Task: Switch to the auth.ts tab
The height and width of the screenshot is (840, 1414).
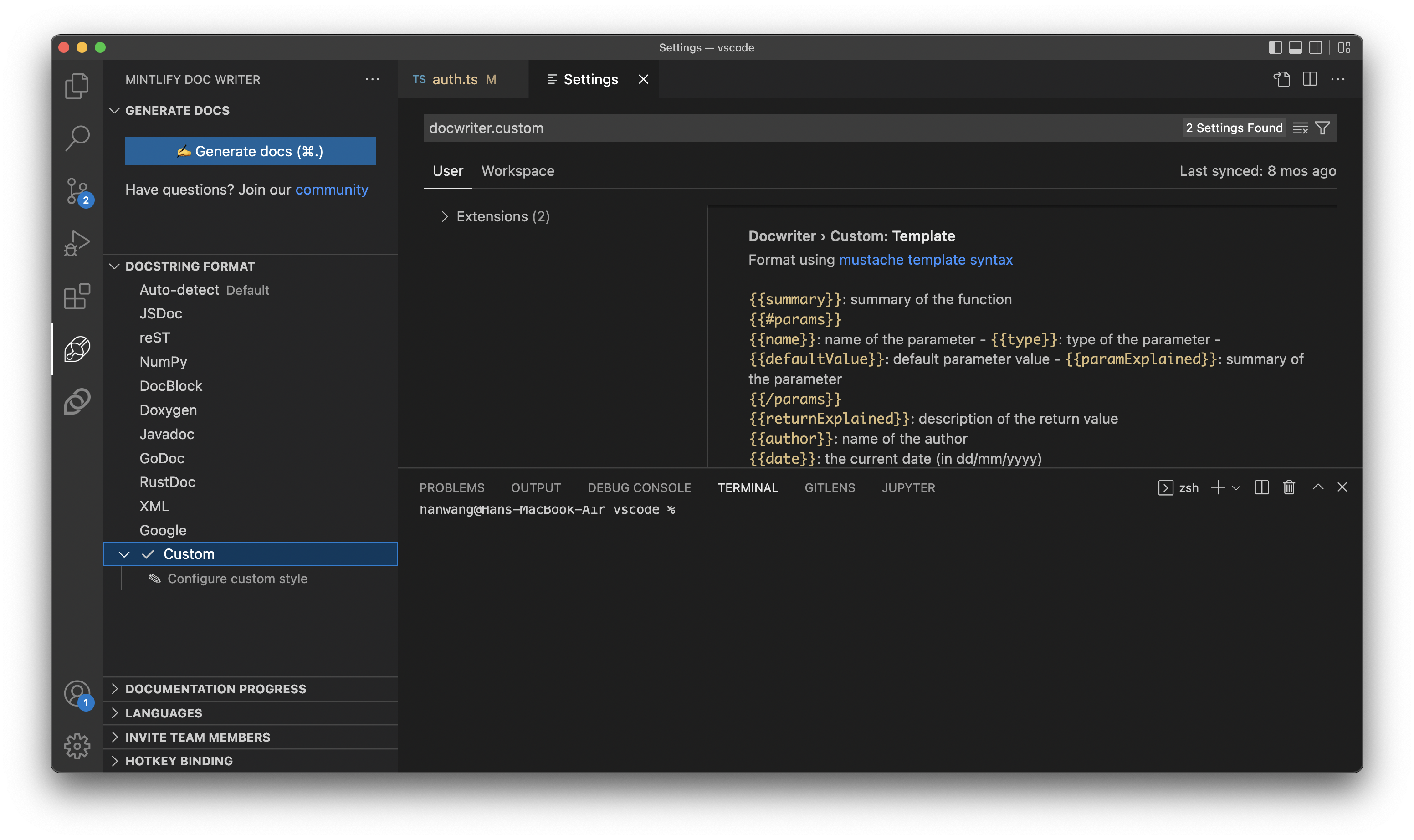Action: click(x=455, y=79)
